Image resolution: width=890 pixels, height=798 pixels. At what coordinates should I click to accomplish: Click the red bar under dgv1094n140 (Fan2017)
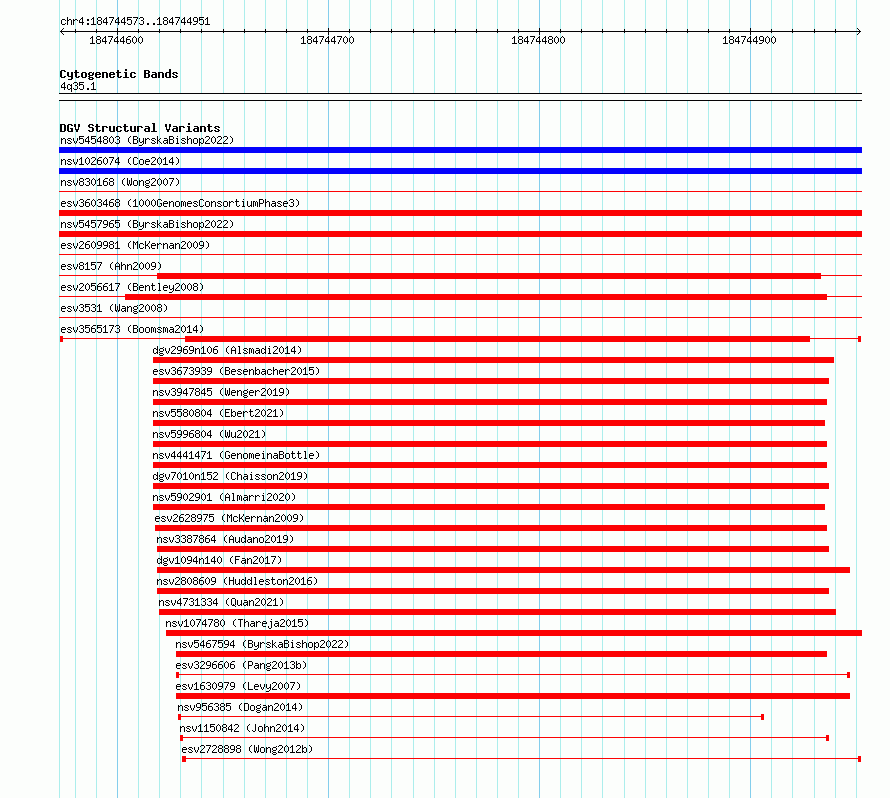point(503,570)
